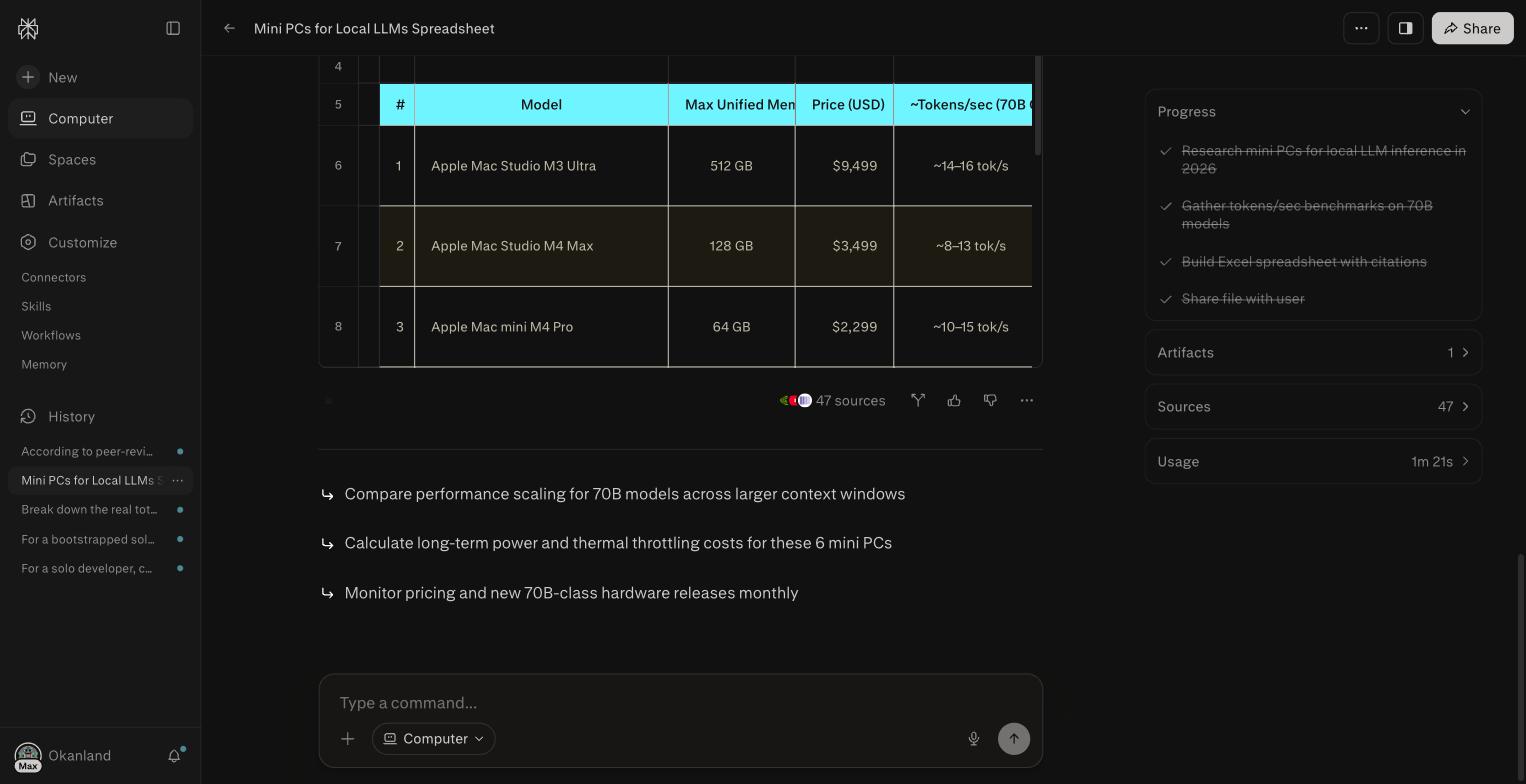Viewport: 1526px width, 784px height.
Task: Open the Computer section
Action: point(100,118)
